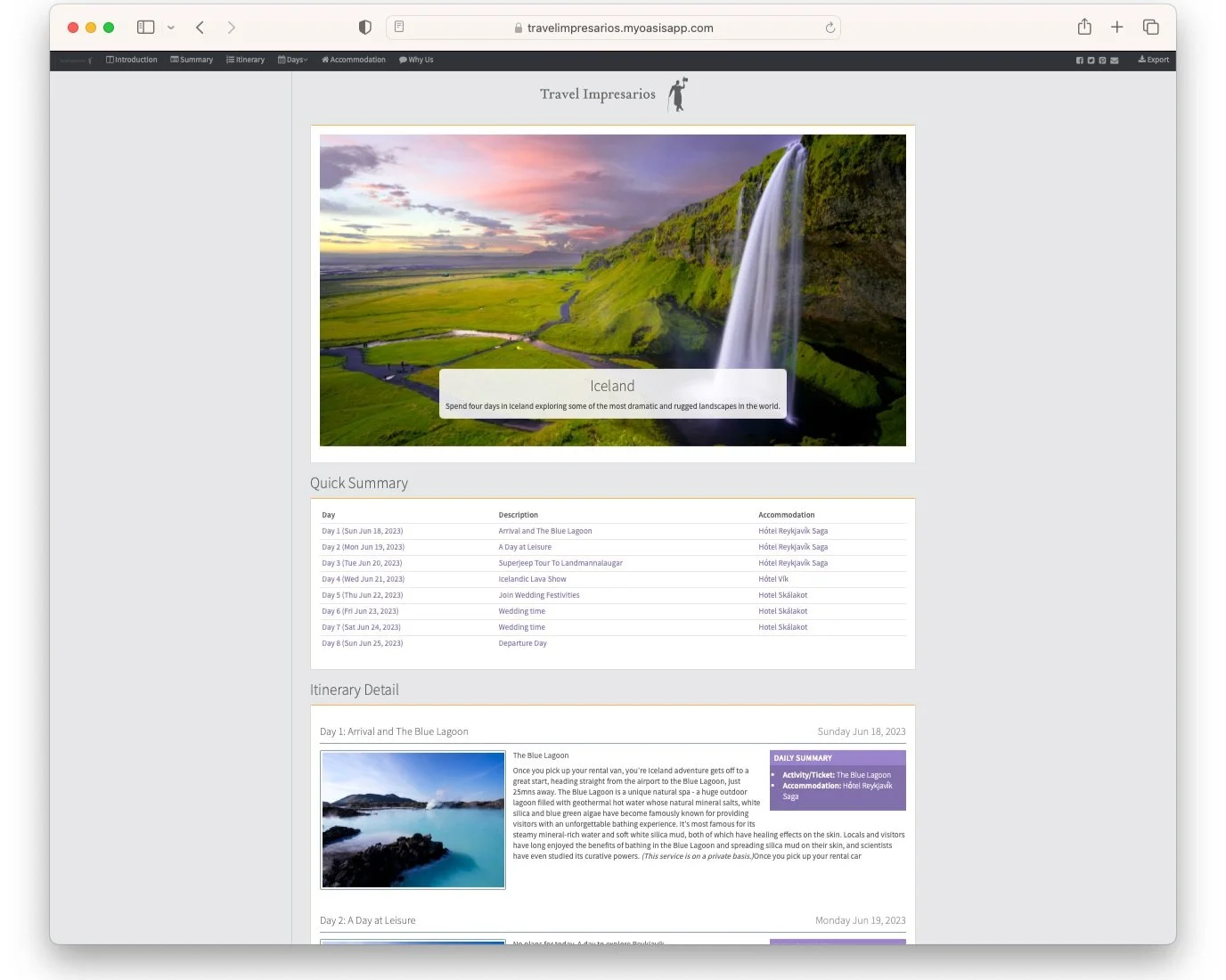The width and height of the screenshot is (1226, 980).
Task: Open Icelandic Lava Show description
Action: [x=533, y=579]
